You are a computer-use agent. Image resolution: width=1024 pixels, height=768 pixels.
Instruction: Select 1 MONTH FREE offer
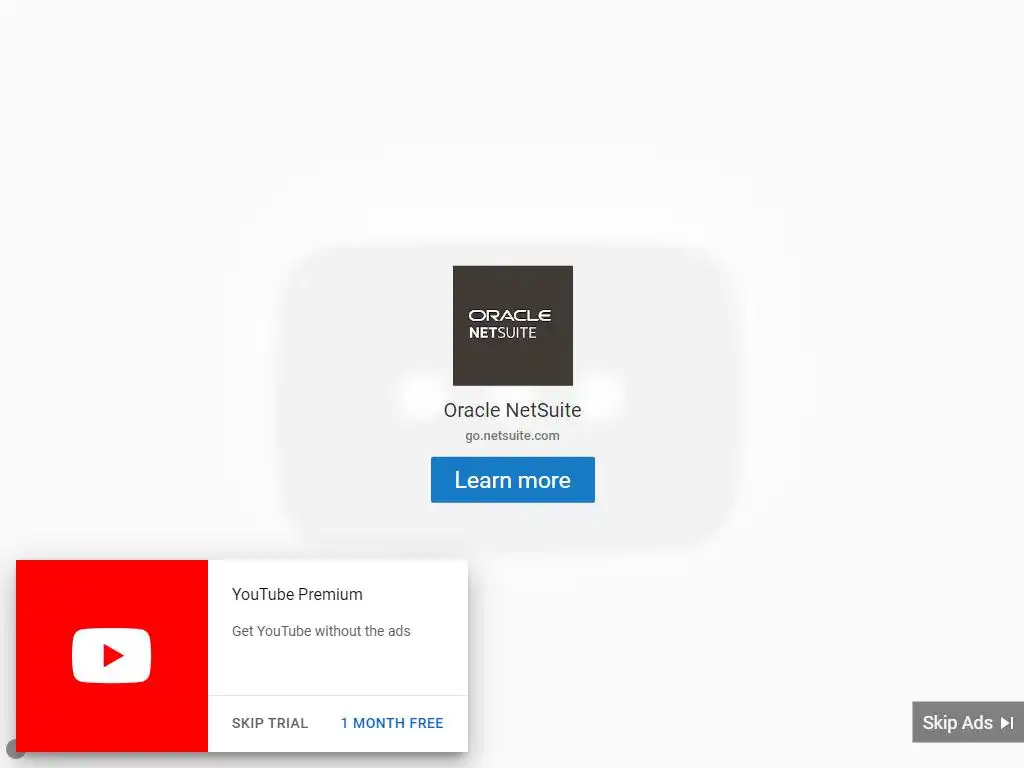[392, 724]
